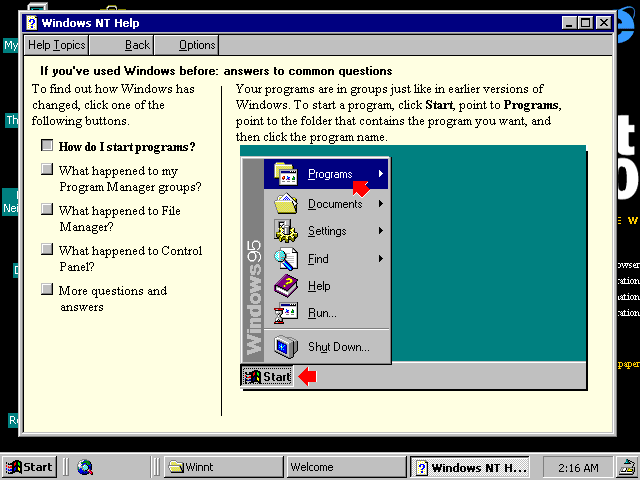Viewport: 640px width, 480px height.
Task: Choose Help in the illustrated Start menu
Action: click(326, 286)
